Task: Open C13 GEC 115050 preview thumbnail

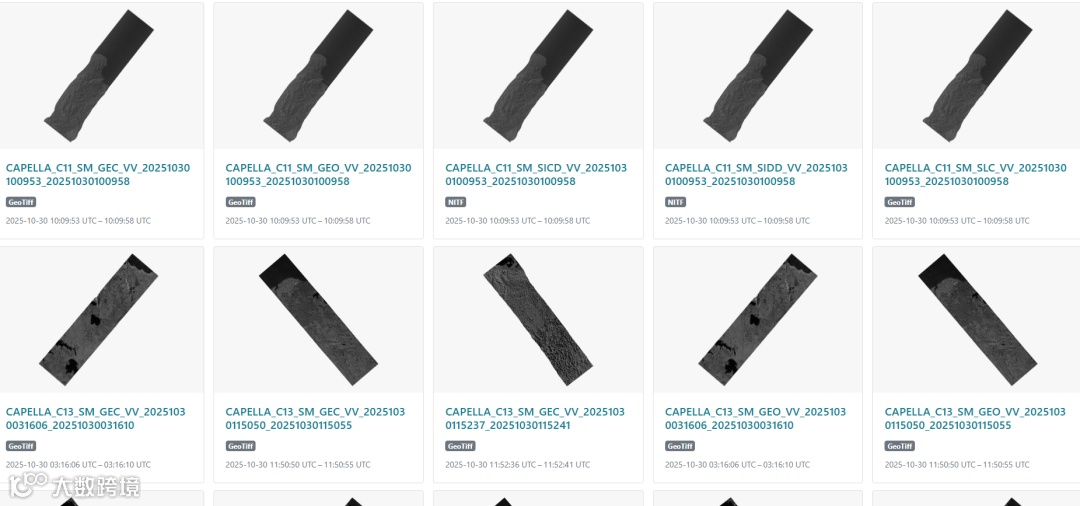Action: pyautogui.click(x=318, y=320)
